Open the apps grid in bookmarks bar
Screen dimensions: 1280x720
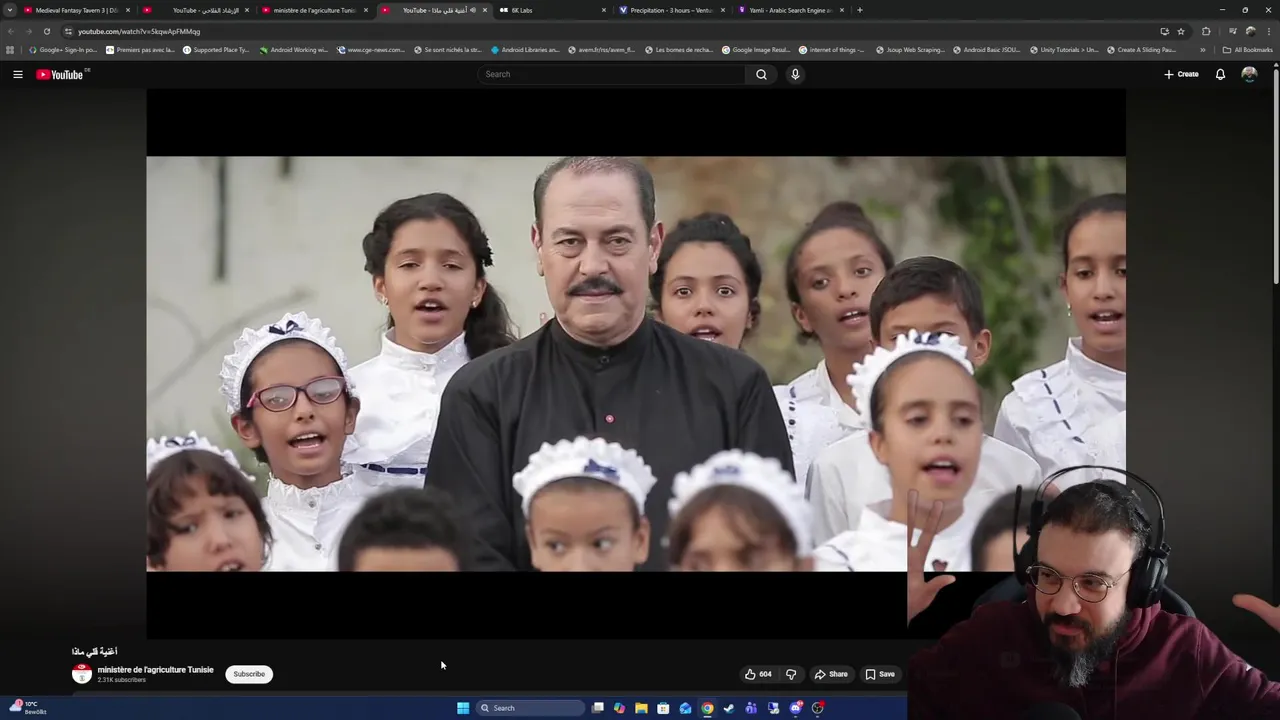point(10,49)
